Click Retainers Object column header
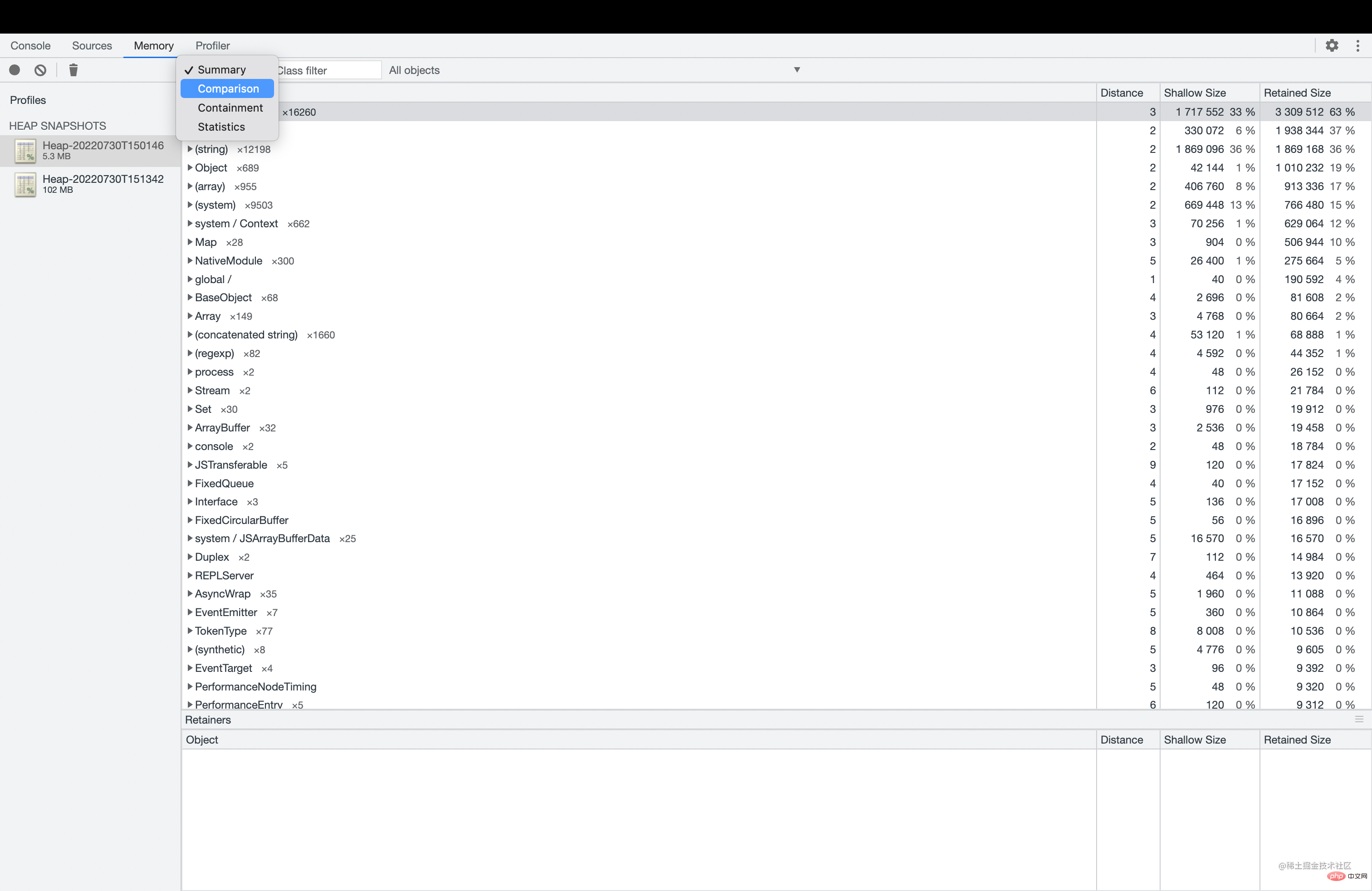The image size is (1372, 891). point(639,740)
